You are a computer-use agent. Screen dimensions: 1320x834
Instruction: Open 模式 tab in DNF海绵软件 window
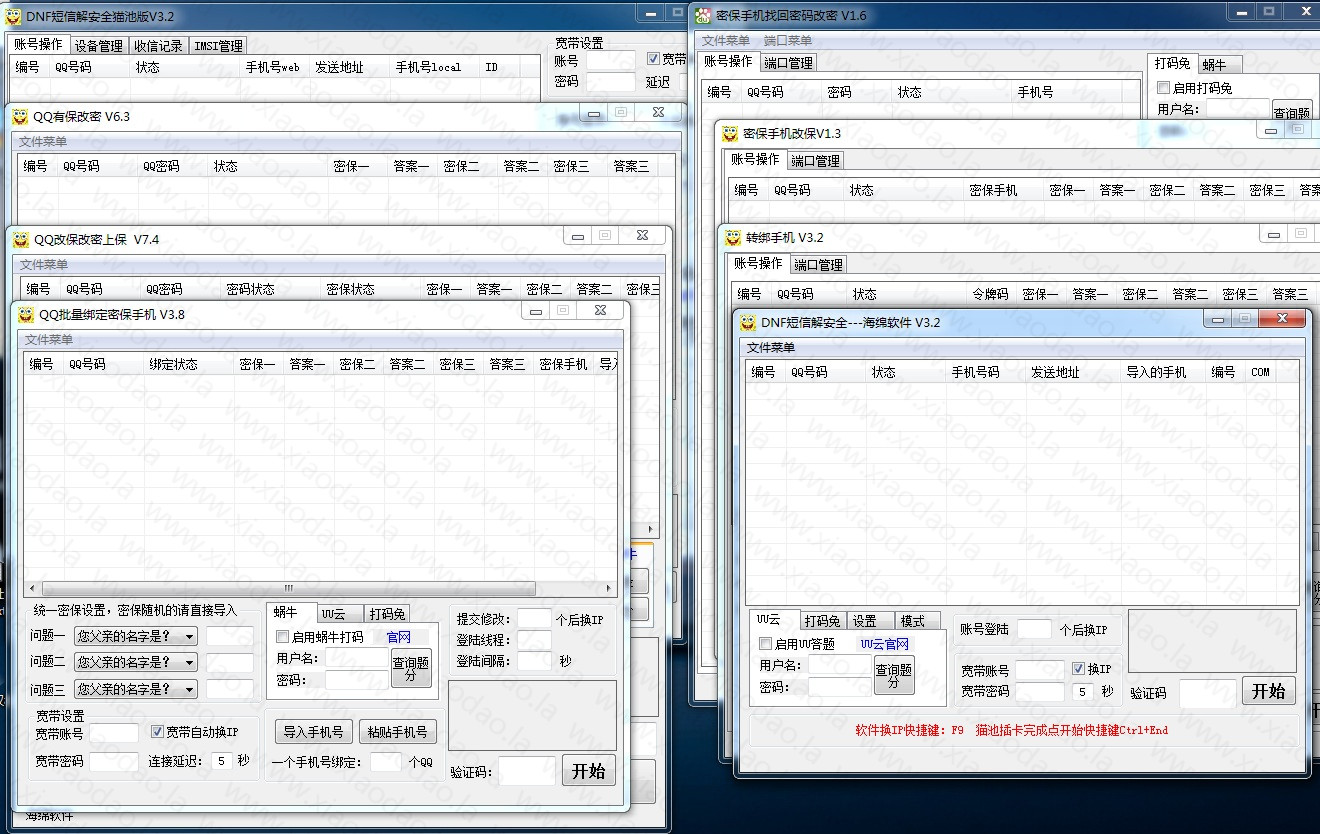tap(916, 621)
